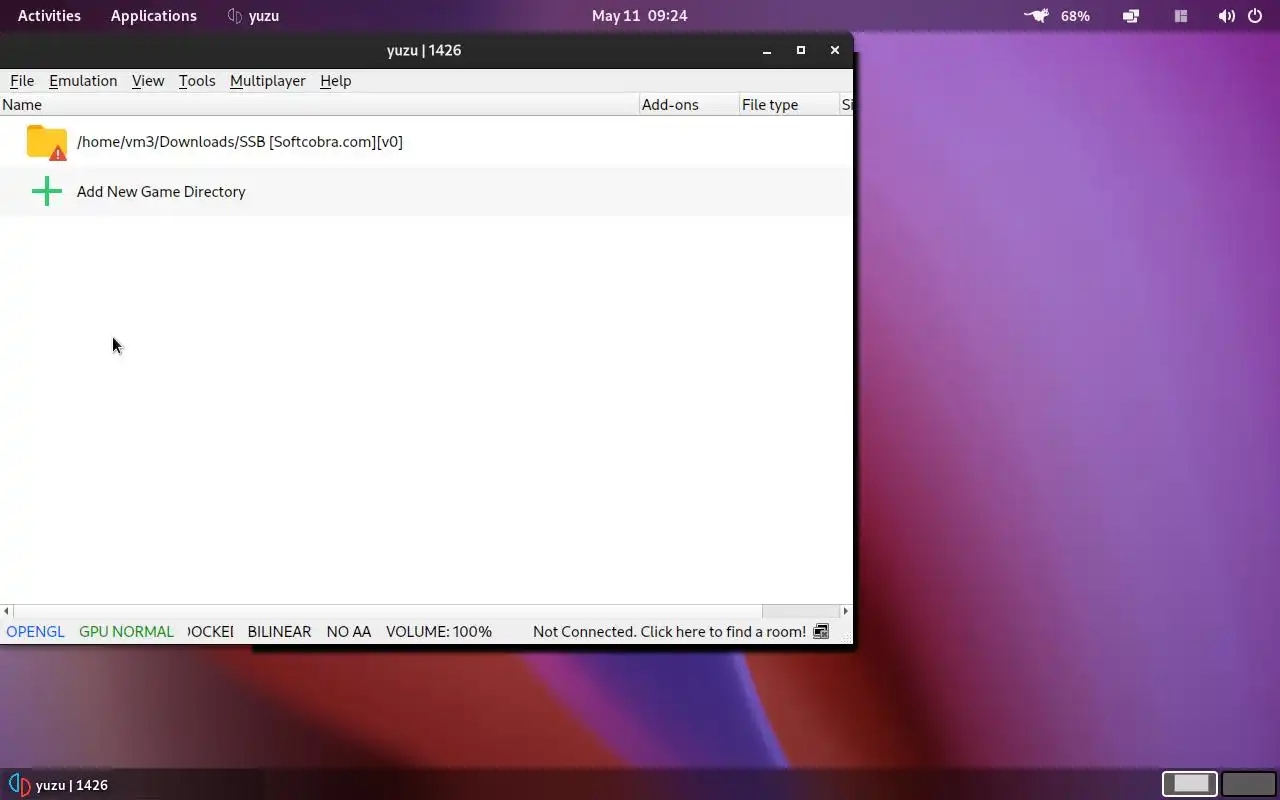Viewport: 1280px width, 800px height.
Task: Close the yuzu window
Action: [x=835, y=50]
